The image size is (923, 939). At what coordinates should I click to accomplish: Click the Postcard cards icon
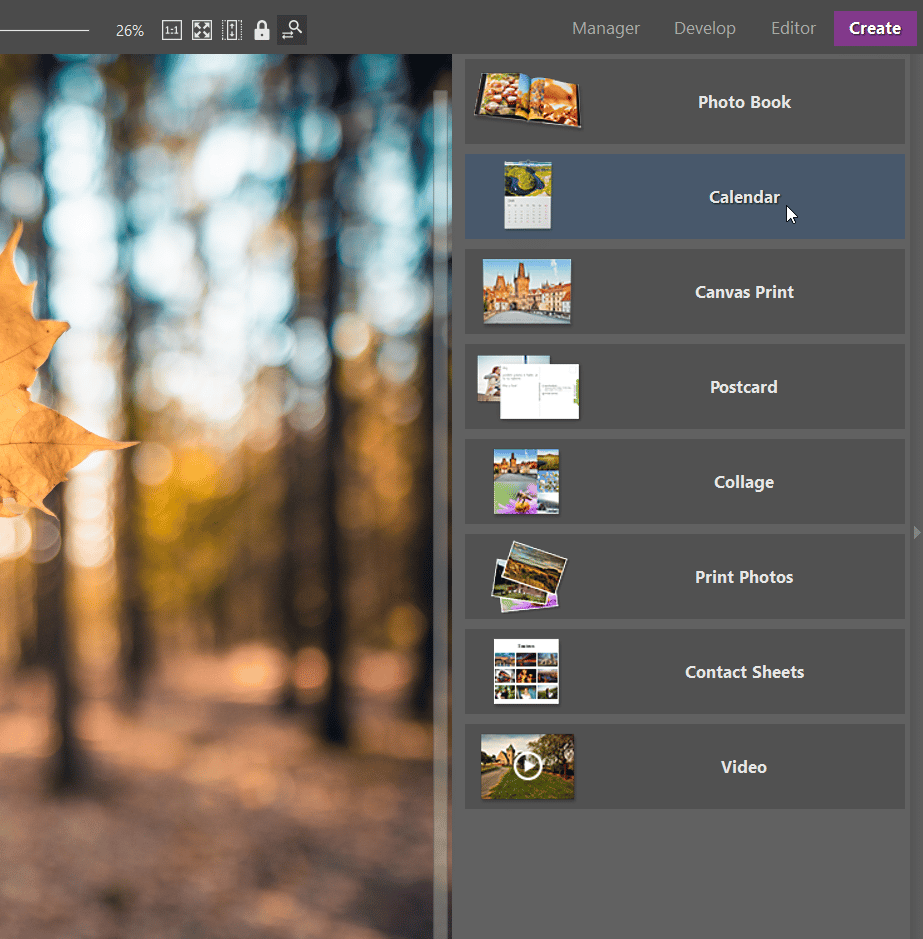tap(528, 387)
